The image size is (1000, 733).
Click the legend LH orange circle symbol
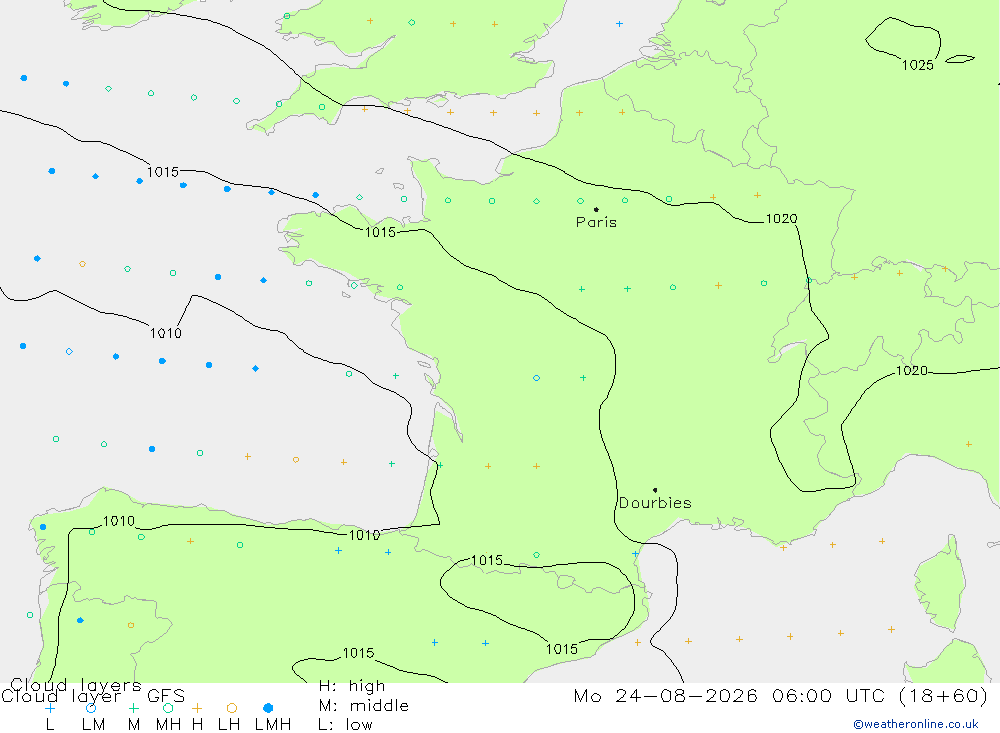tap(232, 708)
